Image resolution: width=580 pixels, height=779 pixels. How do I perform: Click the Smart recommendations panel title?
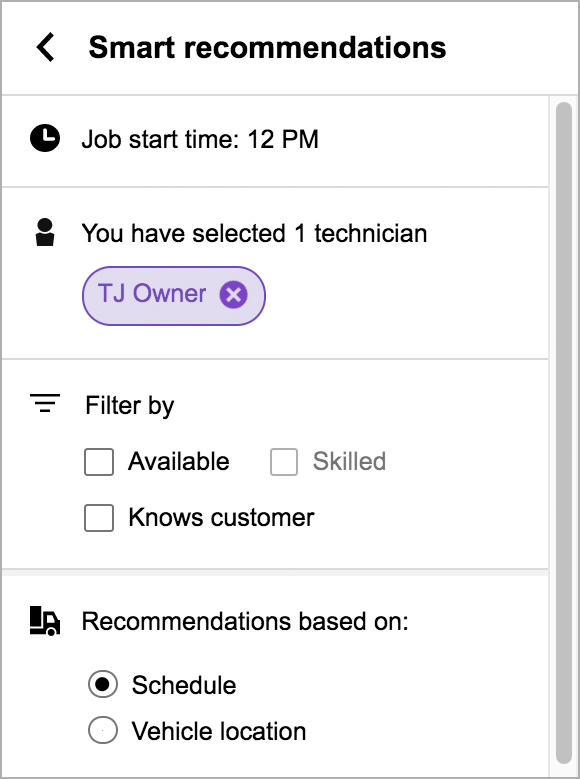pyautogui.click(x=267, y=48)
